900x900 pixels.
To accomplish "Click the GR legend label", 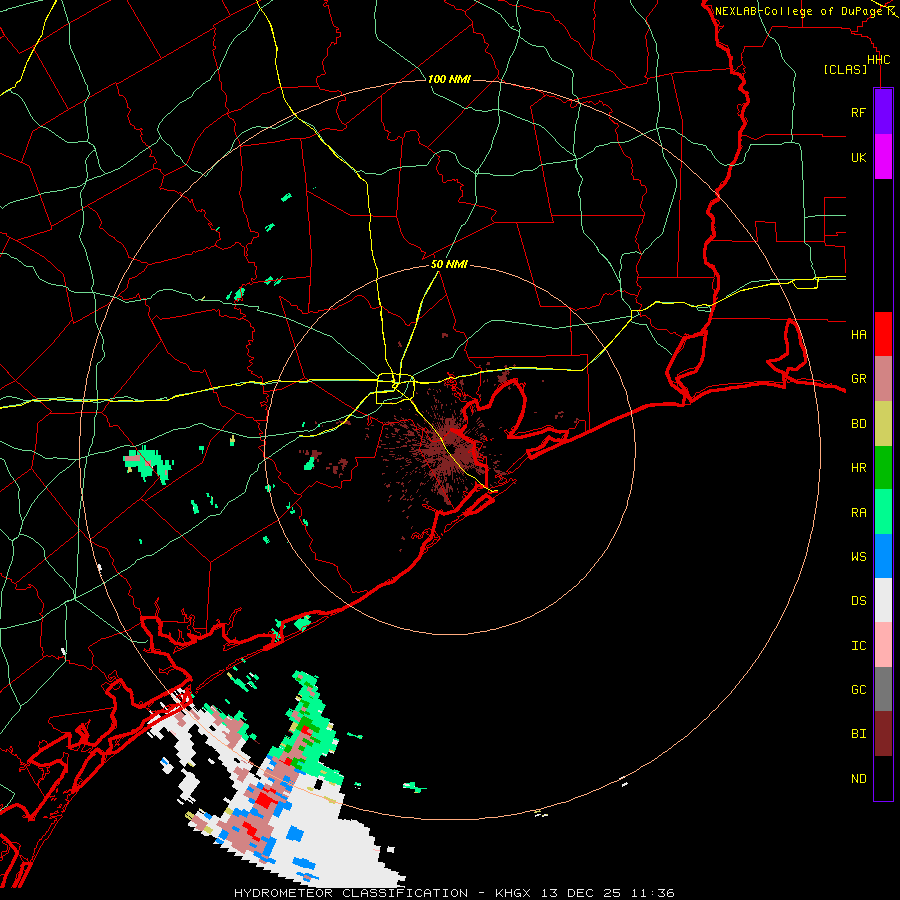I will (858, 379).
